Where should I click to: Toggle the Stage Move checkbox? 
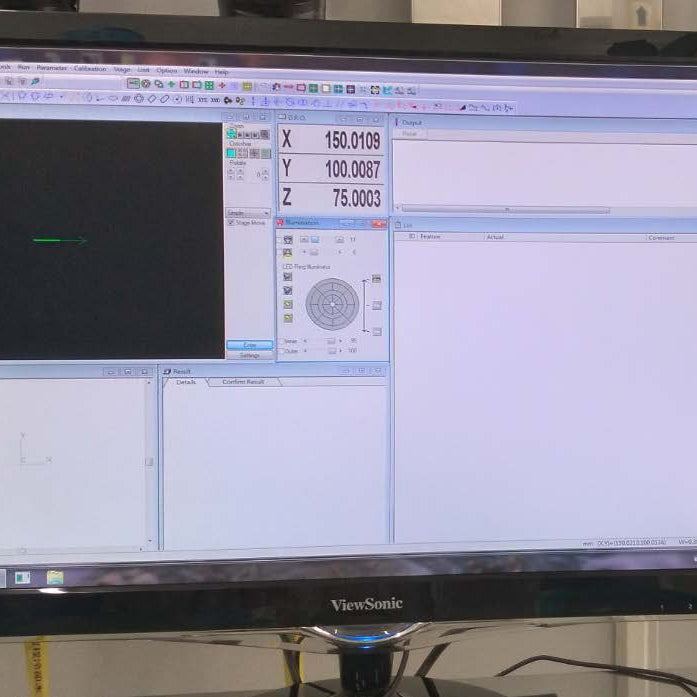pyautogui.click(x=231, y=222)
